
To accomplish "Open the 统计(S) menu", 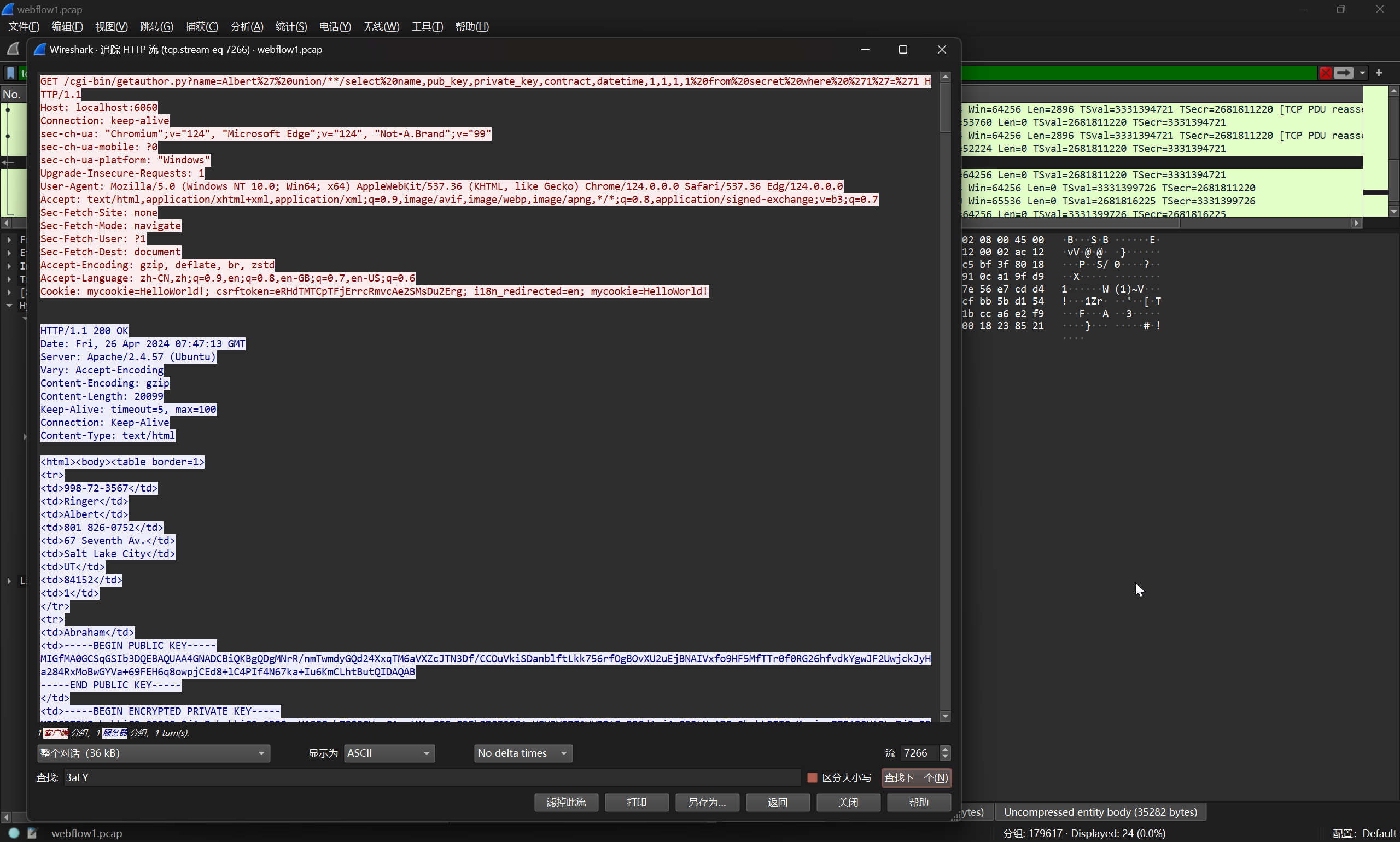I will (290, 27).
